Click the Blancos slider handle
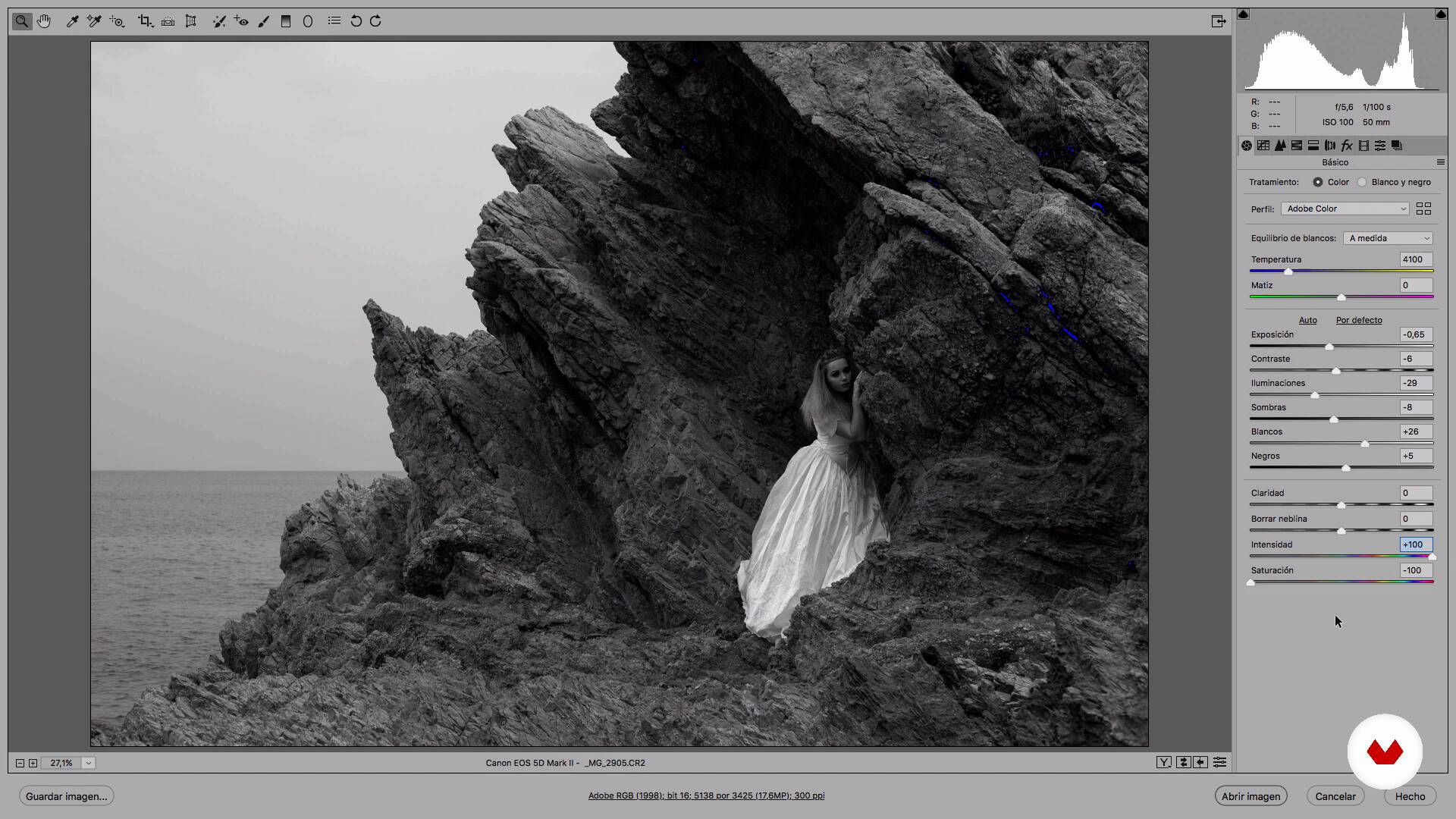The image size is (1456, 819). [1365, 444]
